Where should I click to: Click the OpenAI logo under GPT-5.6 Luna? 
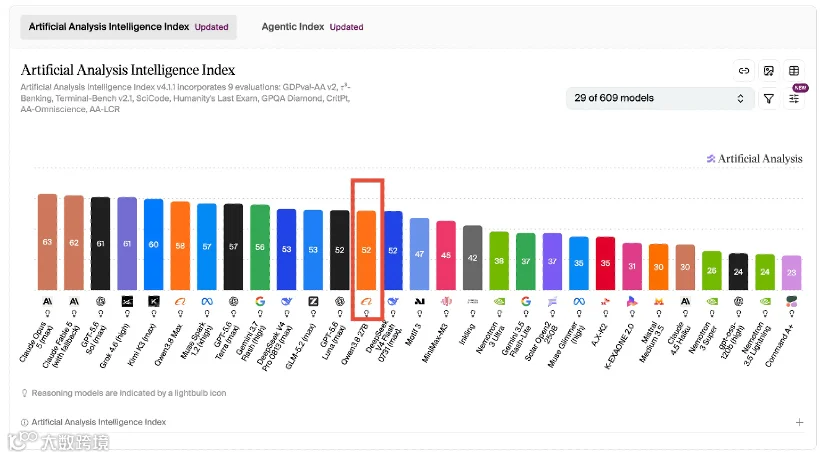tap(340, 301)
